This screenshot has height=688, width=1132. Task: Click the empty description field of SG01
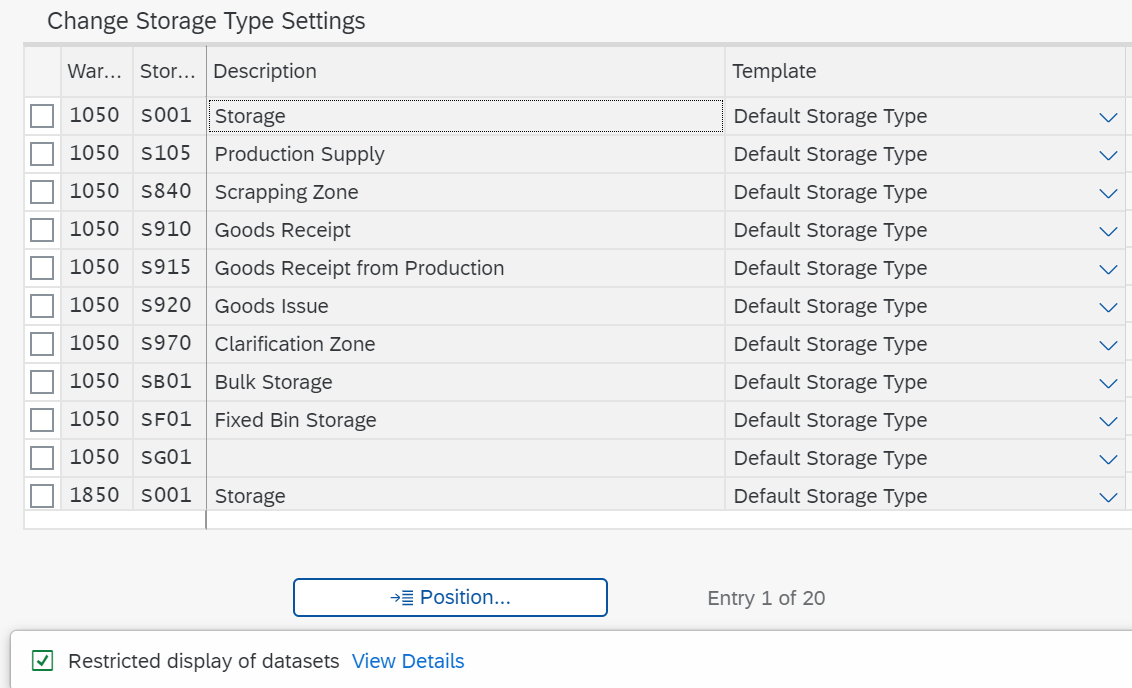(x=466, y=458)
